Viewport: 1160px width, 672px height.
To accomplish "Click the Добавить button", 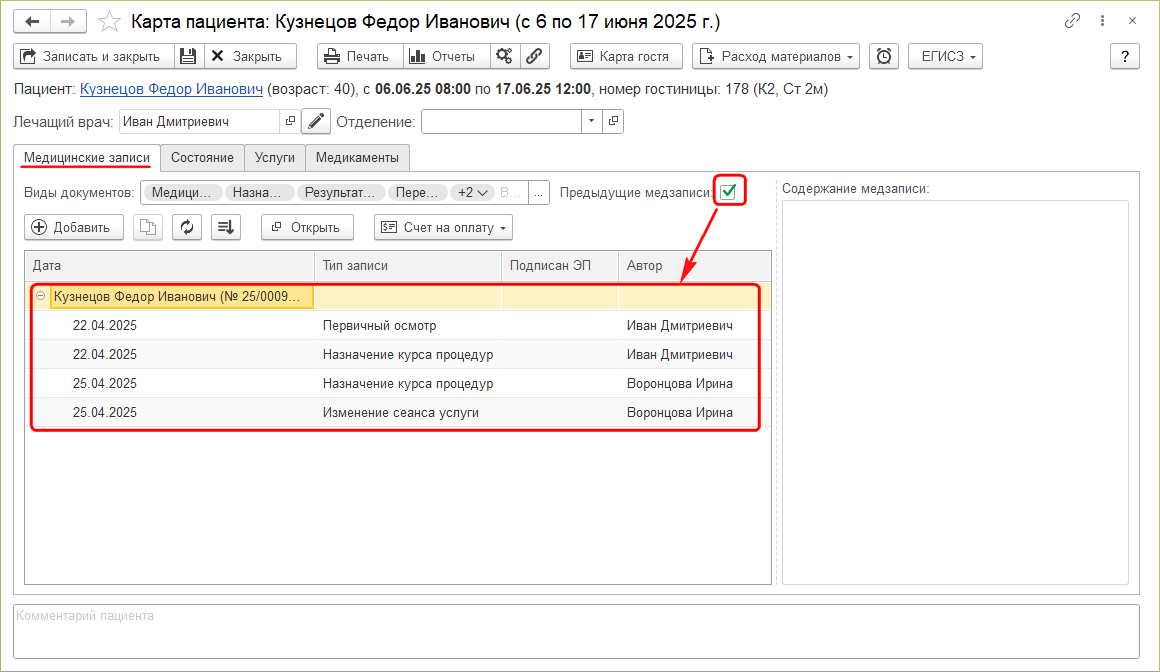I will 73,227.
